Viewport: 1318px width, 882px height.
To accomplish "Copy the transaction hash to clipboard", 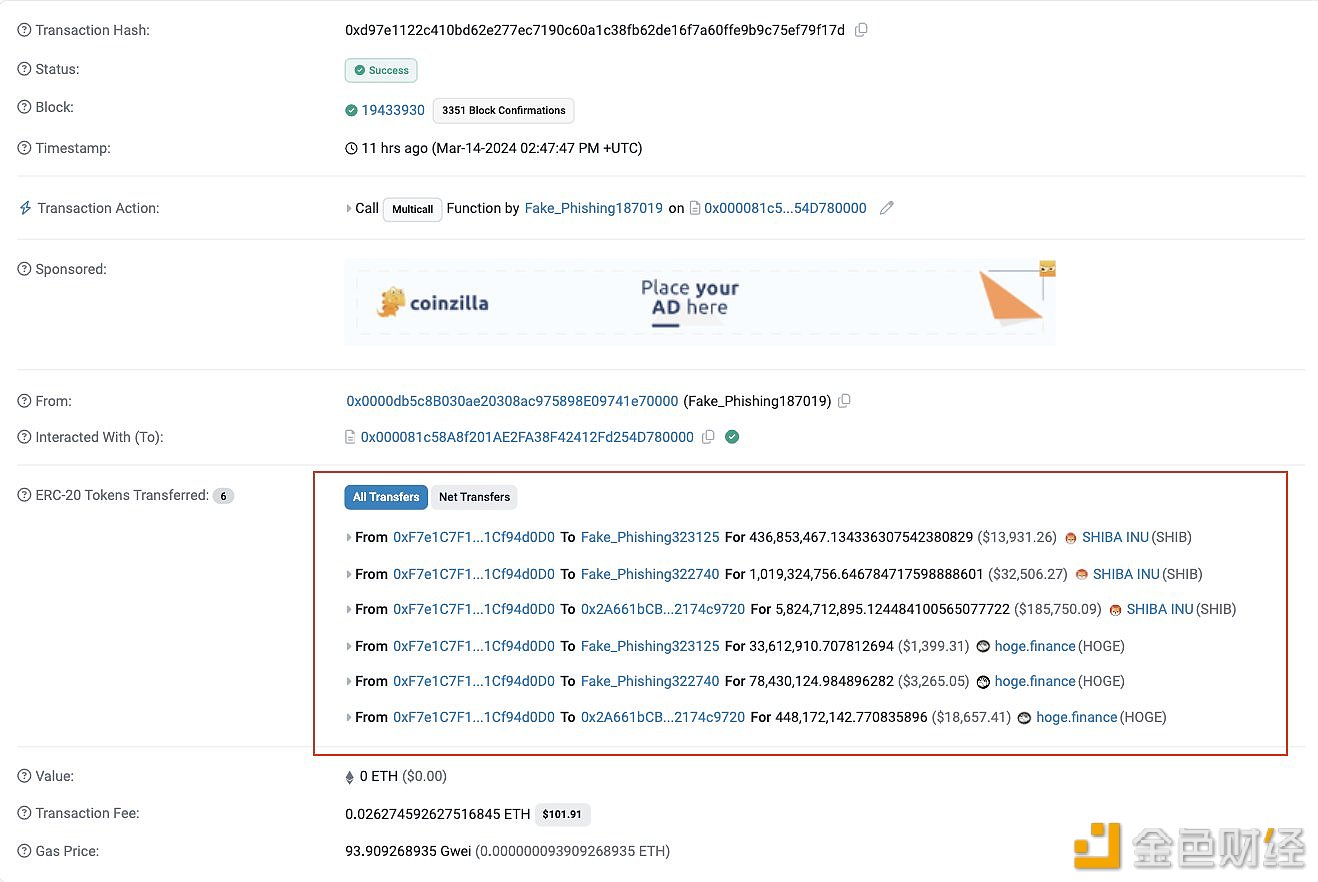I will click(x=861, y=30).
